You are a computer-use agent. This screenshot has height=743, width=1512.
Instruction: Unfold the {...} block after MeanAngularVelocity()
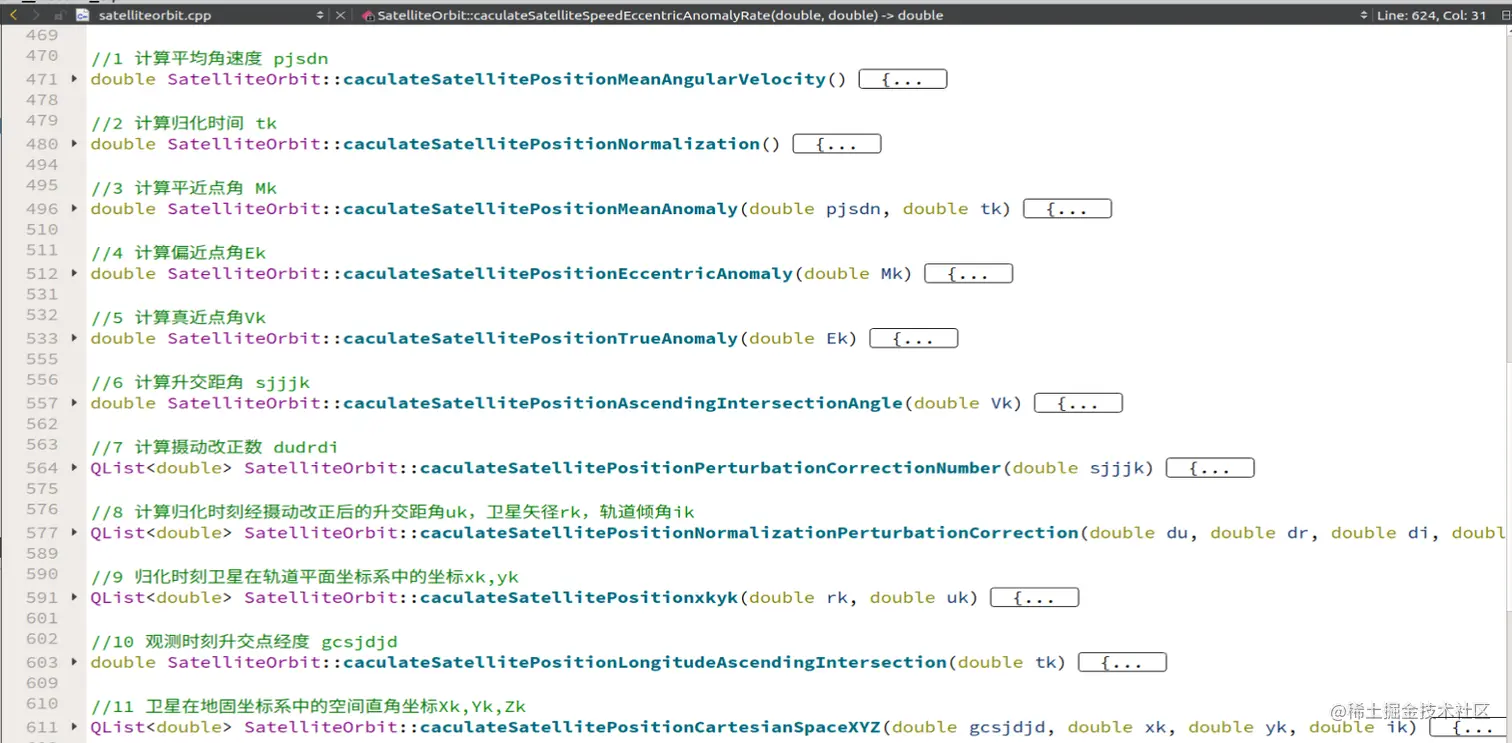pos(903,79)
